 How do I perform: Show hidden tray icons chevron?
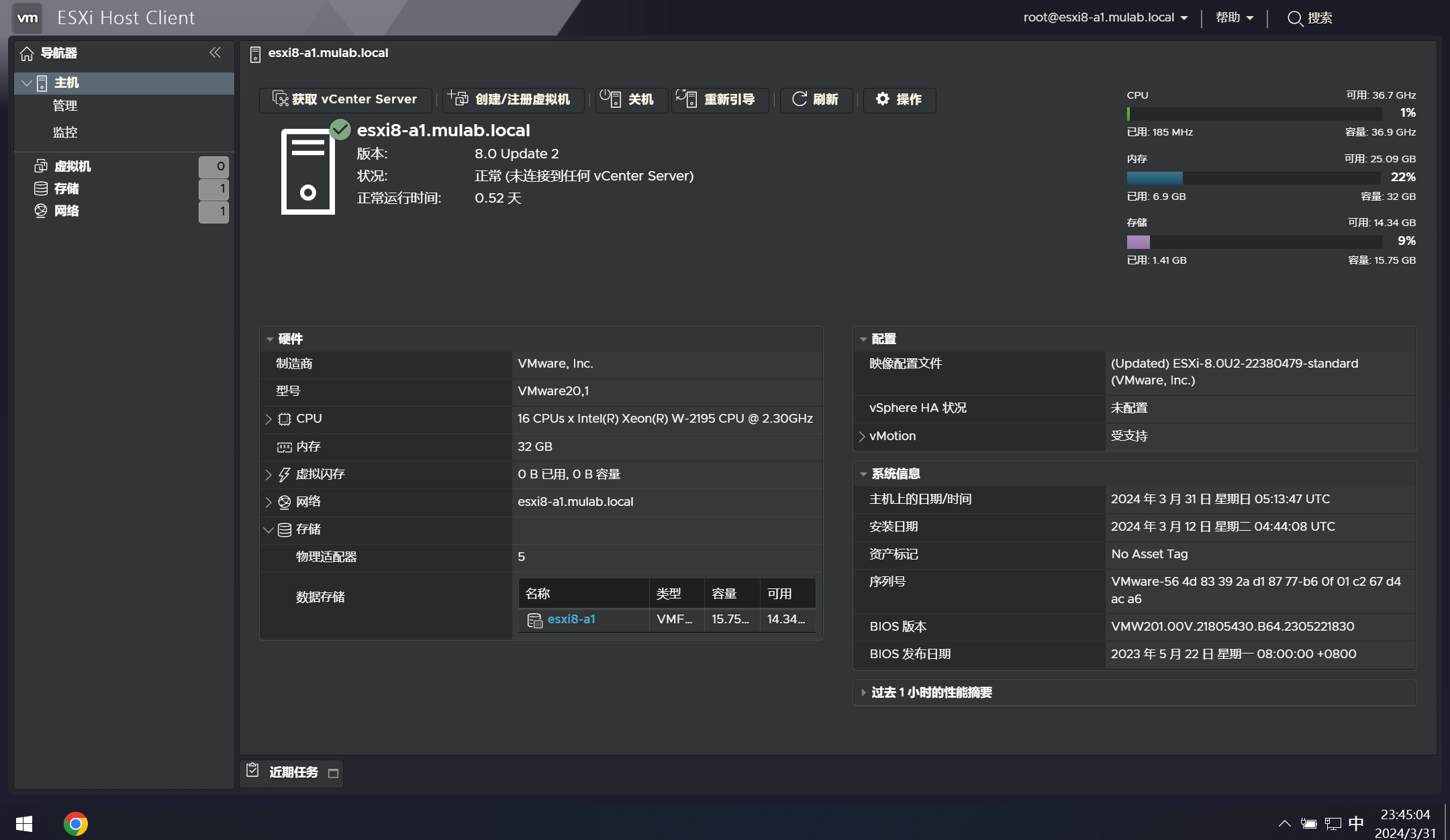click(1284, 823)
